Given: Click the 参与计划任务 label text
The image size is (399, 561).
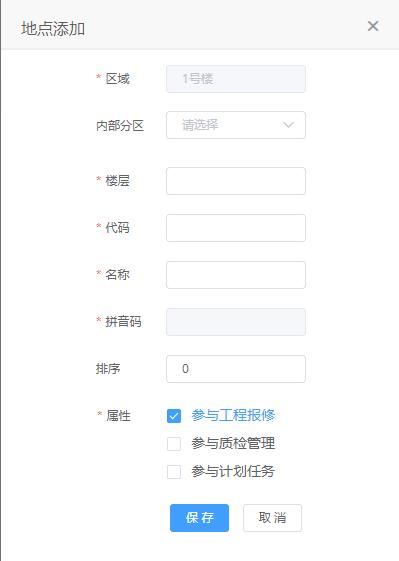Looking at the screenshot, I should point(233,471).
